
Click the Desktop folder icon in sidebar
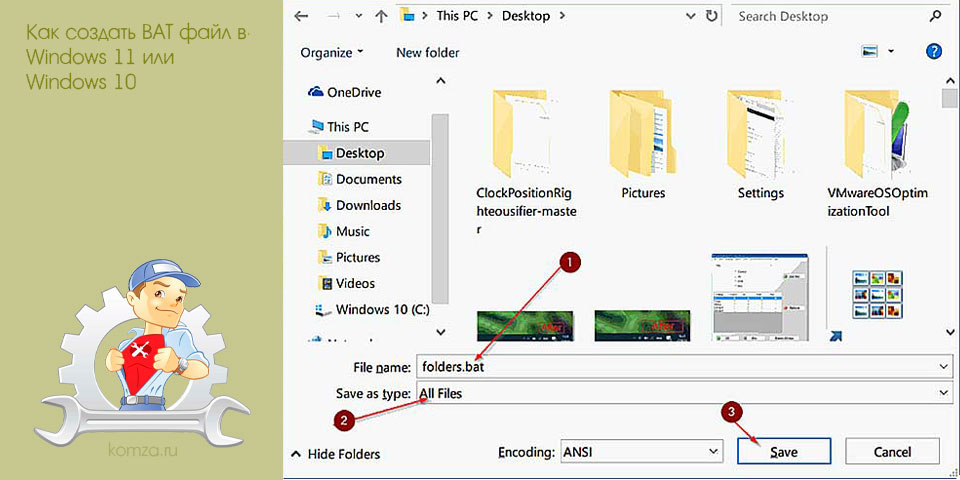[x=325, y=152]
